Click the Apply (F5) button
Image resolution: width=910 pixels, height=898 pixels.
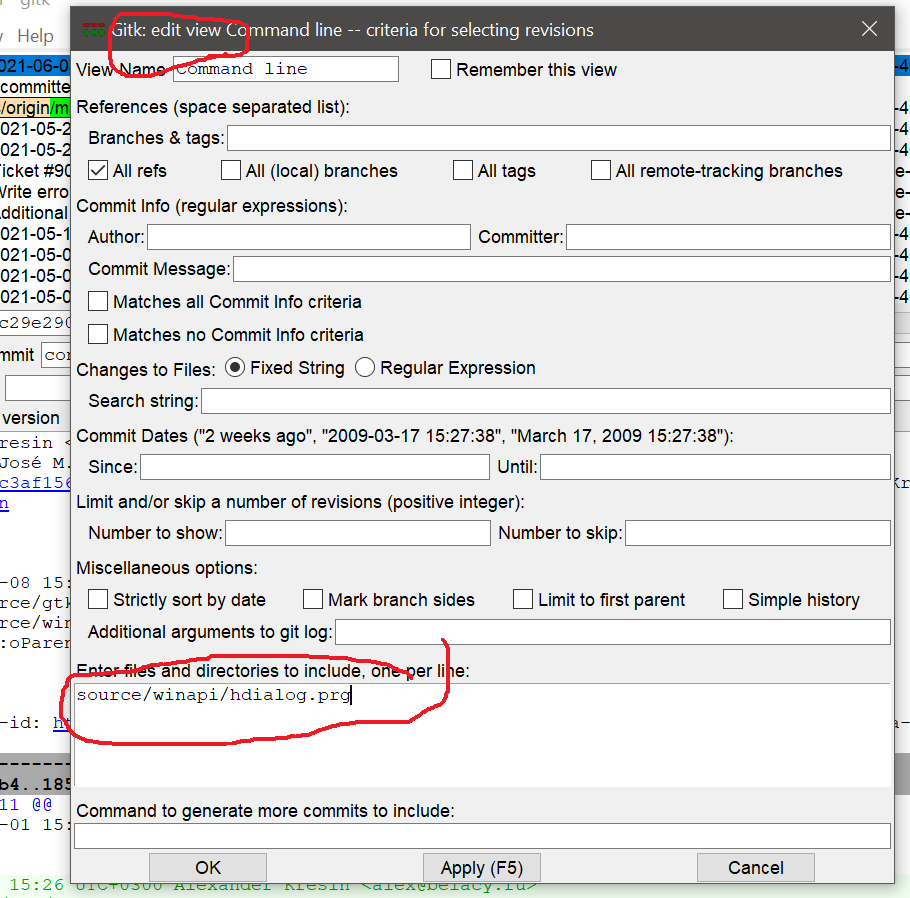pos(481,867)
